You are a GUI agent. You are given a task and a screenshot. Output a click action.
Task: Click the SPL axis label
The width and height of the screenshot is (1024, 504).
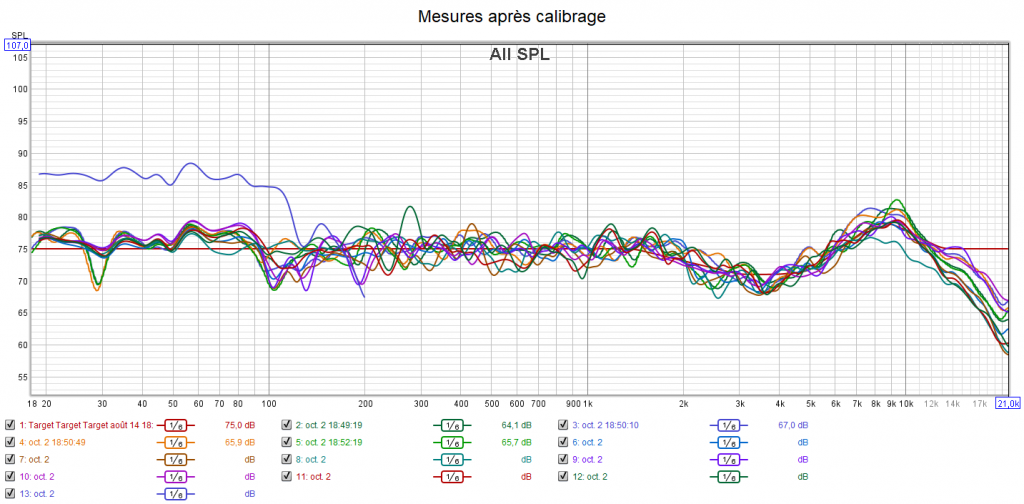pos(18,35)
